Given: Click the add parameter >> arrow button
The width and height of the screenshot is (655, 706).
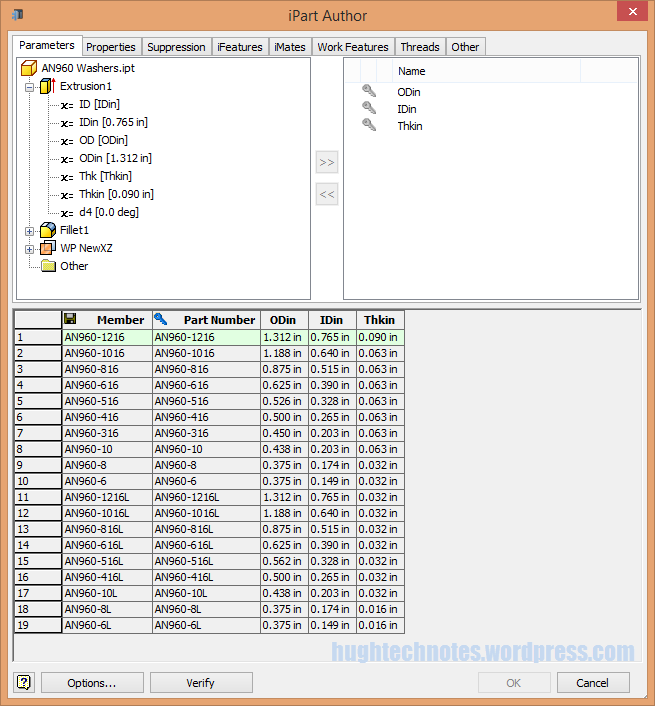Looking at the screenshot, I should 327,162.
